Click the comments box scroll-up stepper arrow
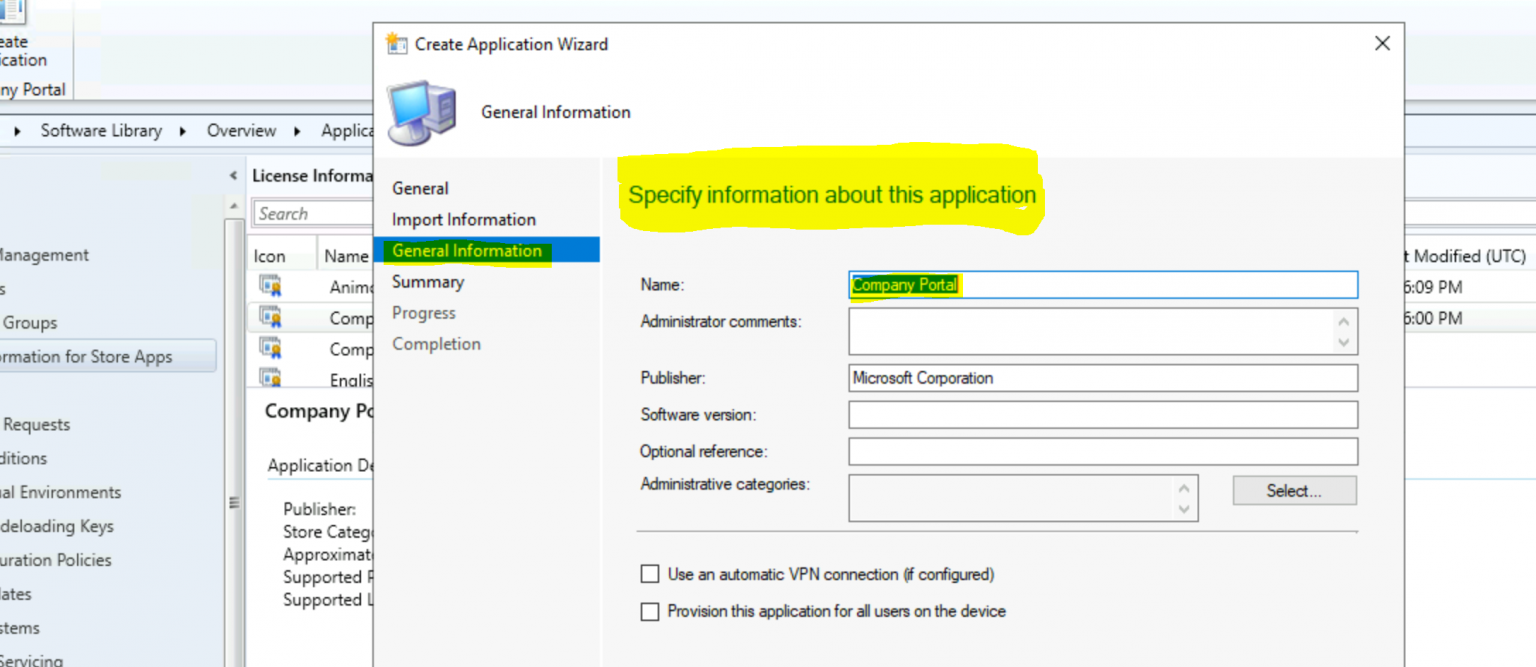The image size is (1536, 667). tap(1344, 322)
